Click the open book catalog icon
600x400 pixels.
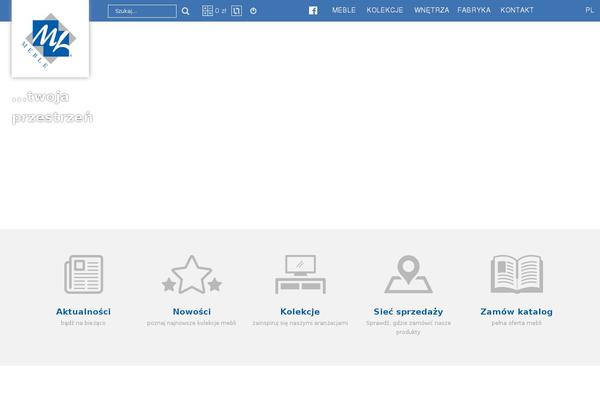click(517, 274)
